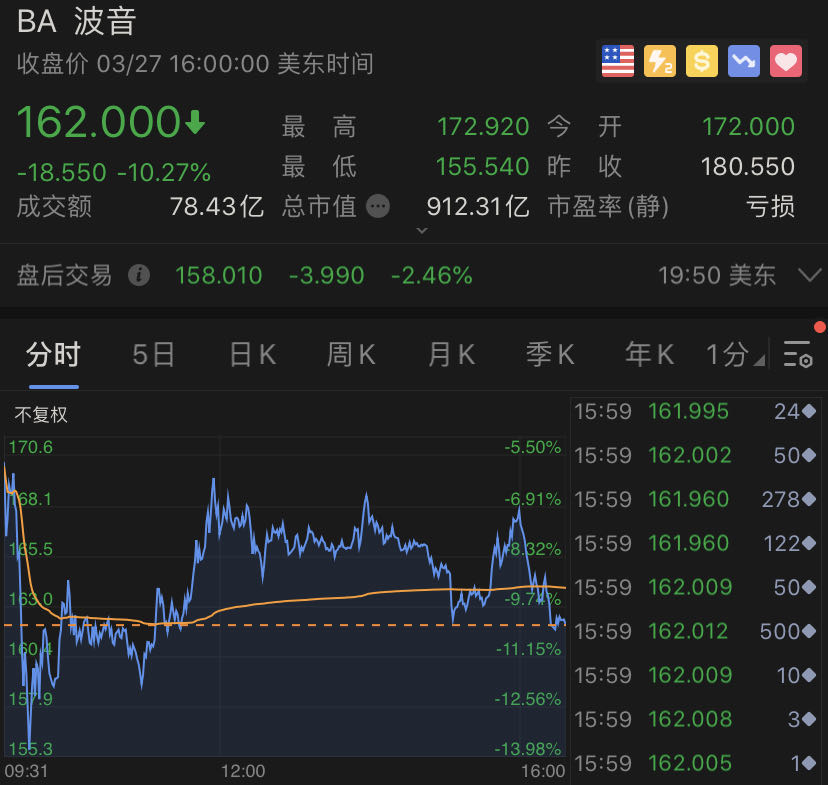The width and height of the screenshot is (828, 785).
Task: Switch to the 周K tab
Action: tap(351, 354)
